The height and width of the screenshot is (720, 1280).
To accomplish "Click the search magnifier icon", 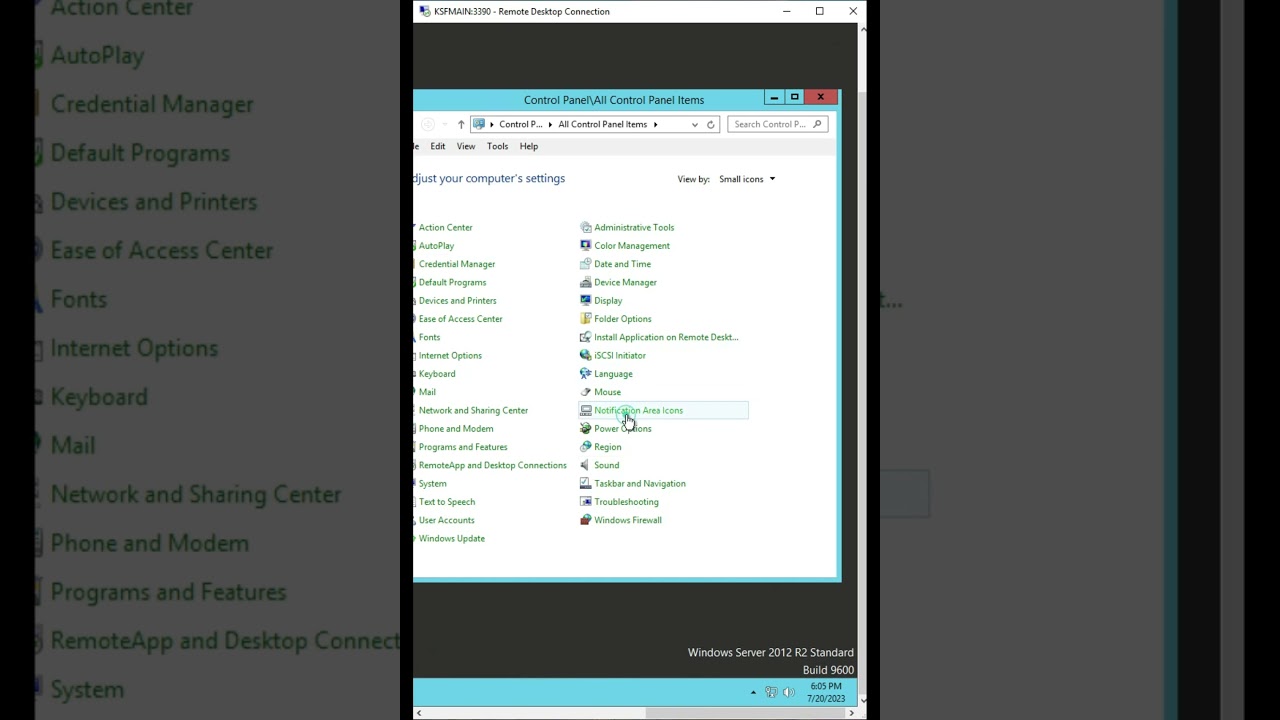I will click(817, 124).
